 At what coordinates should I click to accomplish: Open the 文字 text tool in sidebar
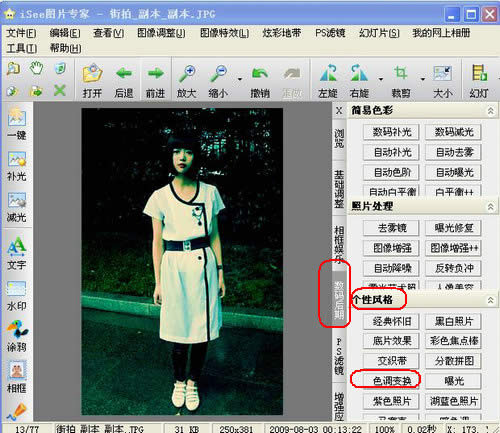coord(16,247)
